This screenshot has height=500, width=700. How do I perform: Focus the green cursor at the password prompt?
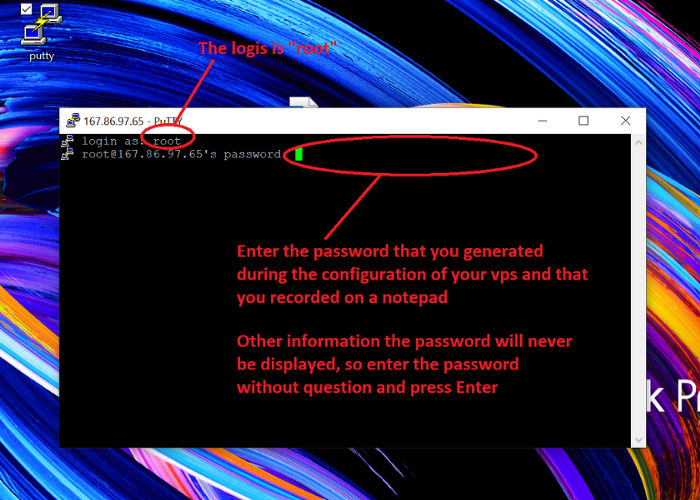(299, 154)
